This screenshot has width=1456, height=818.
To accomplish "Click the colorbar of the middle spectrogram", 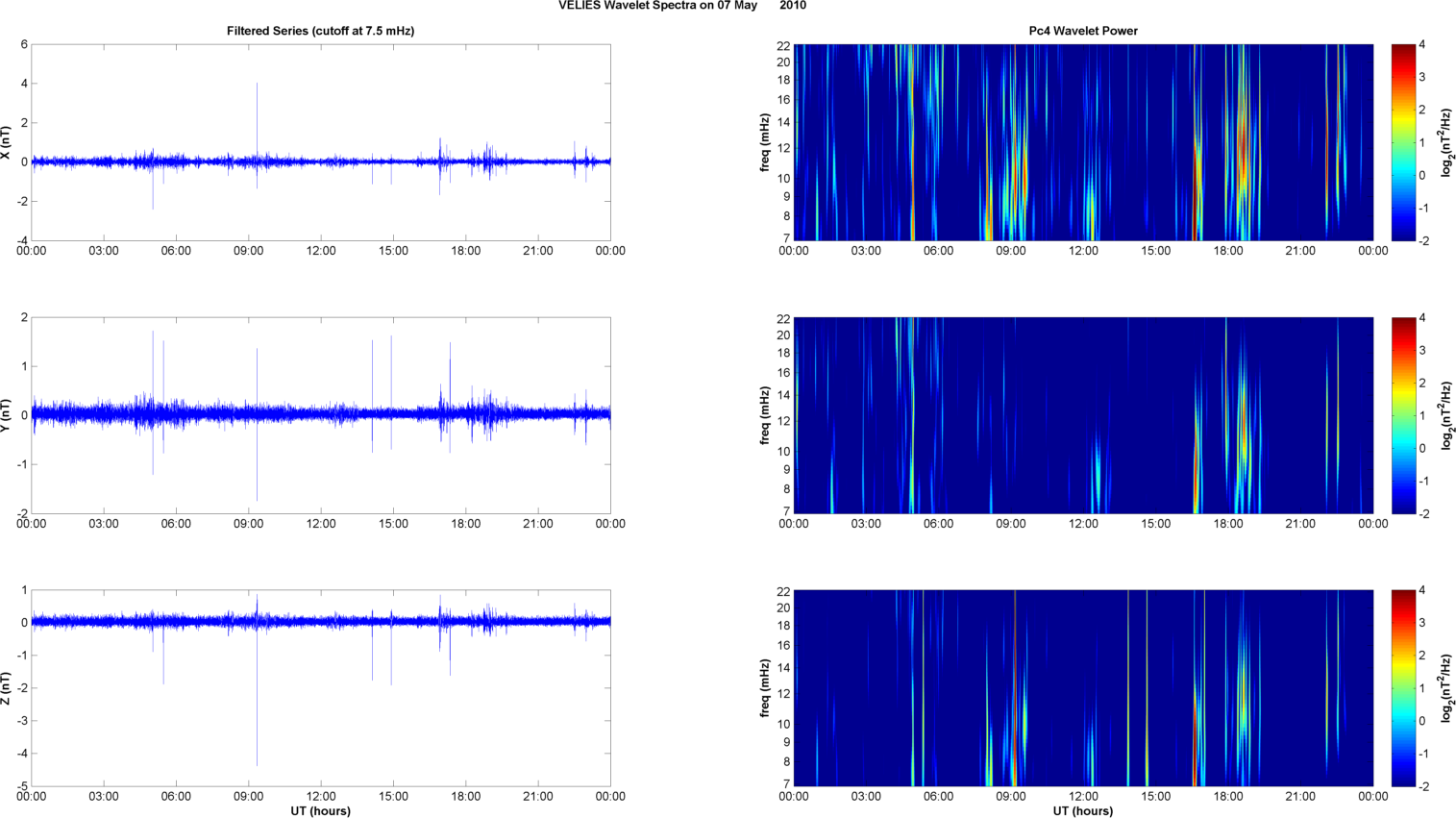I will 1403,415.
